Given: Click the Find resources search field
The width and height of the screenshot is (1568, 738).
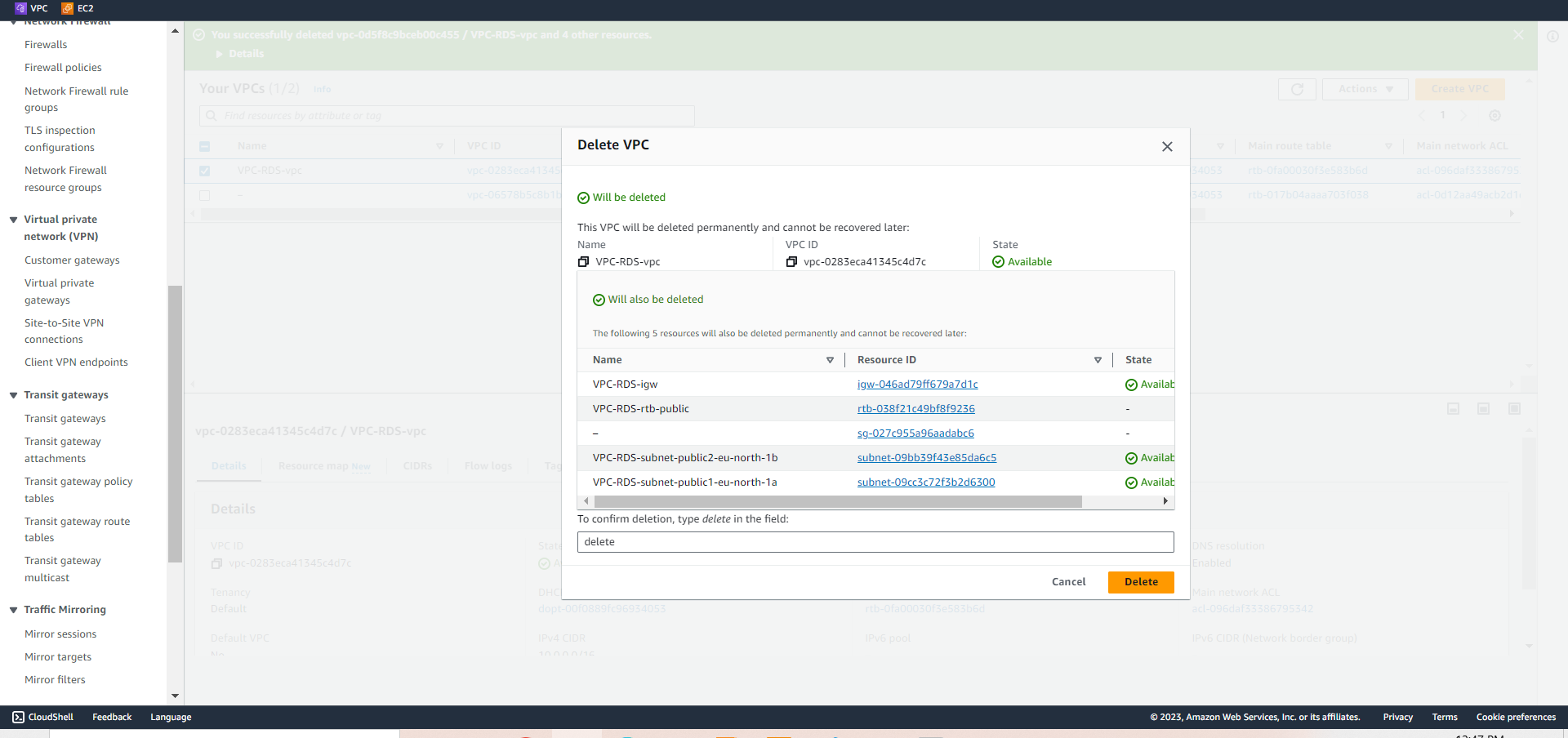Looking at the screenshot, I should pyautogui.click(x=447, y=116).
